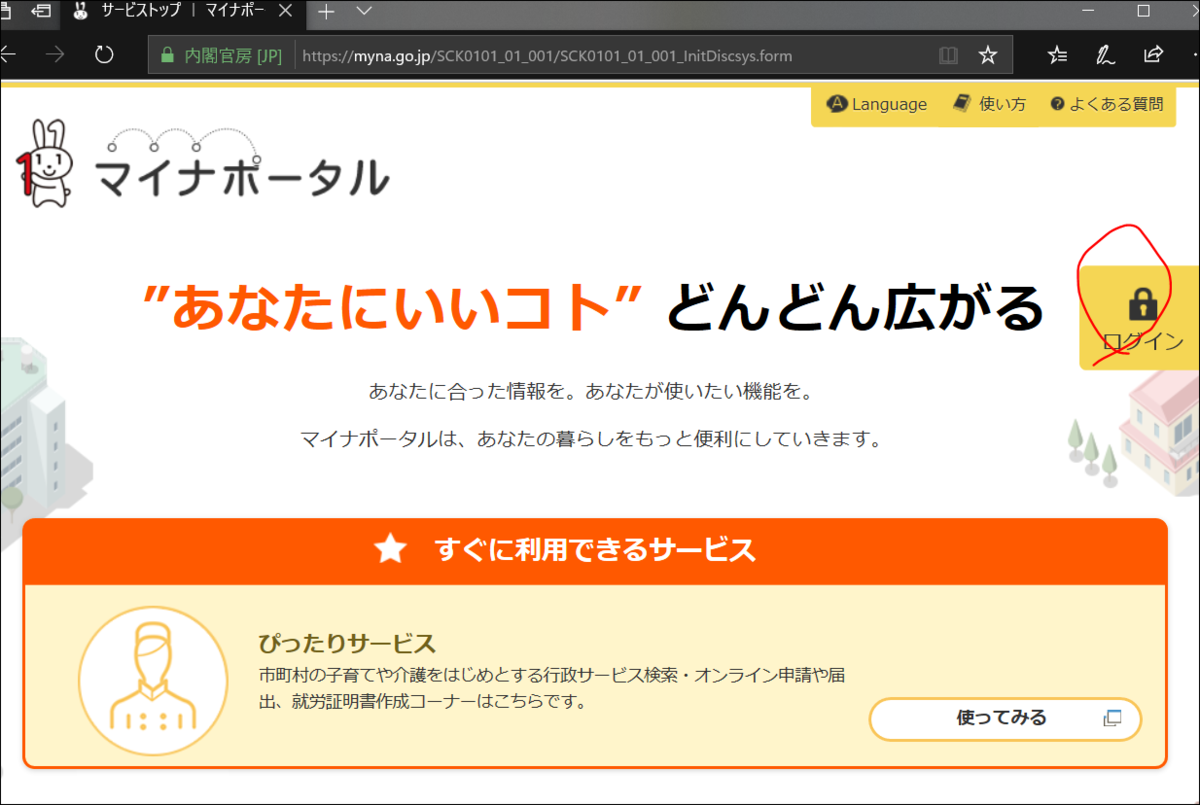The width and height of the screenshot is (1200, 805).
Task: Click the ぴったりサービス person icon
Action: pos(152,681)
